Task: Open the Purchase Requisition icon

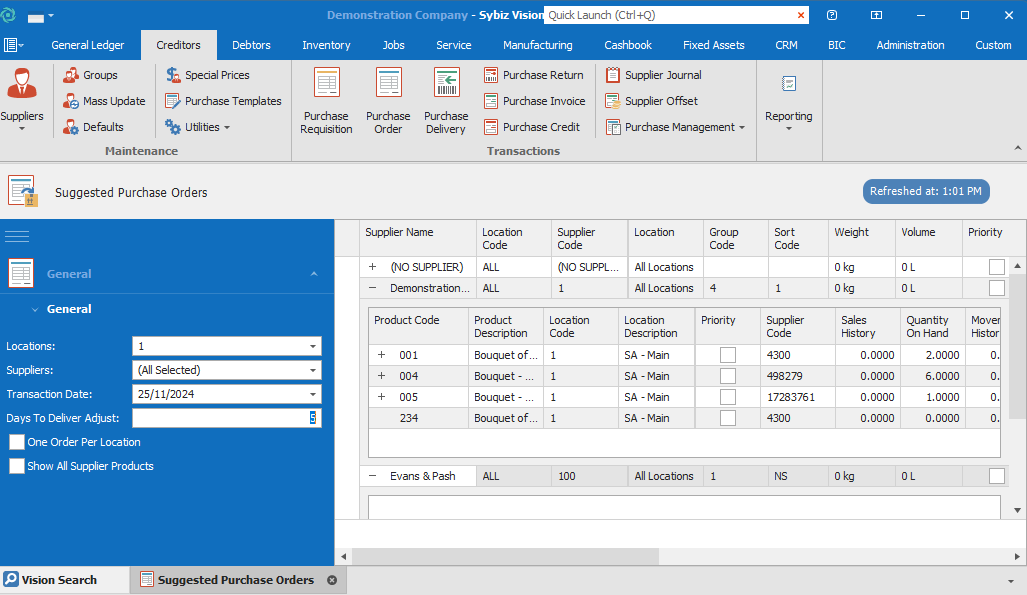Action: pos(326,100)
